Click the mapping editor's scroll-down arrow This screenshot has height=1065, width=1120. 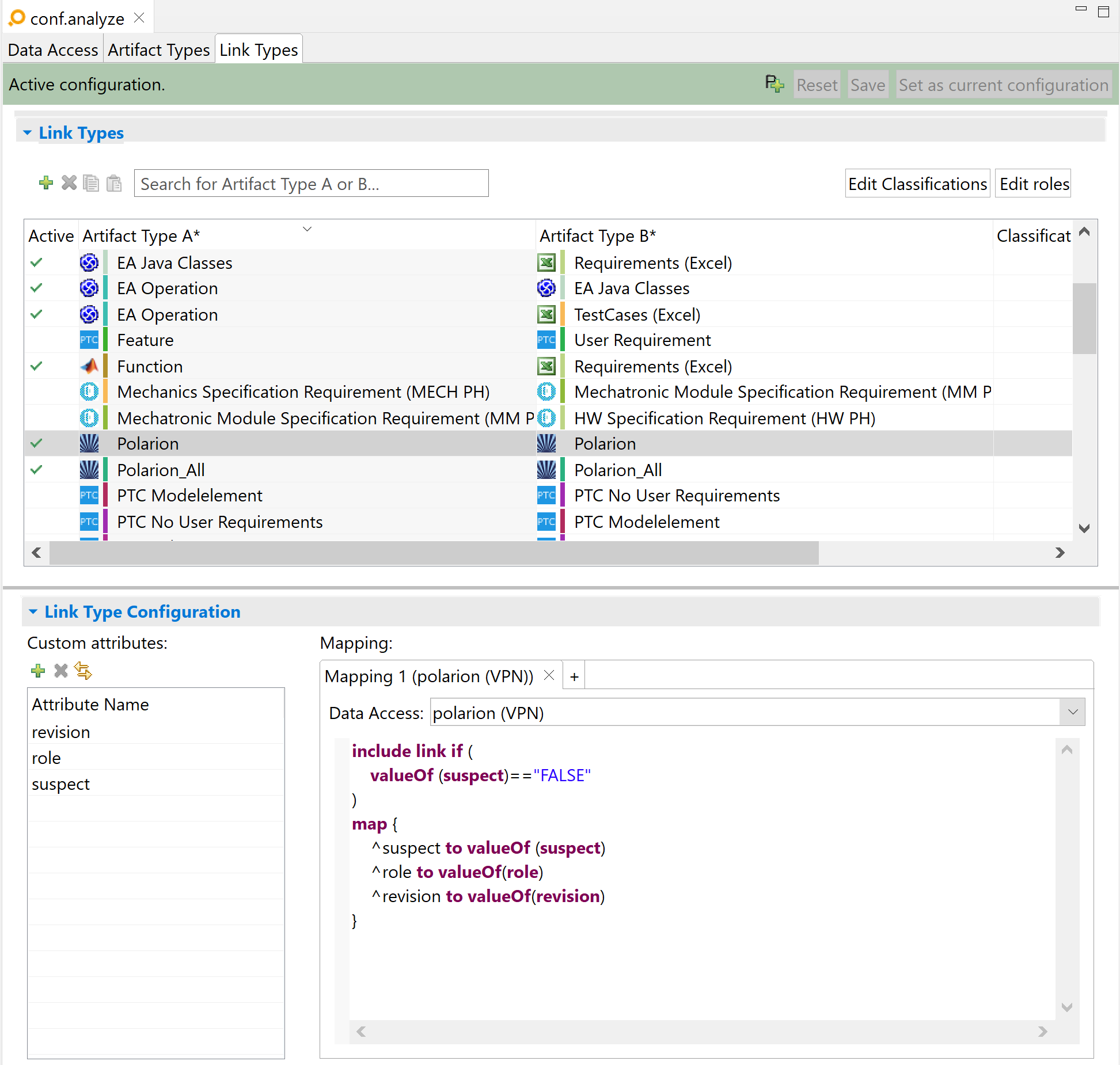[x=1066, y=1007]
